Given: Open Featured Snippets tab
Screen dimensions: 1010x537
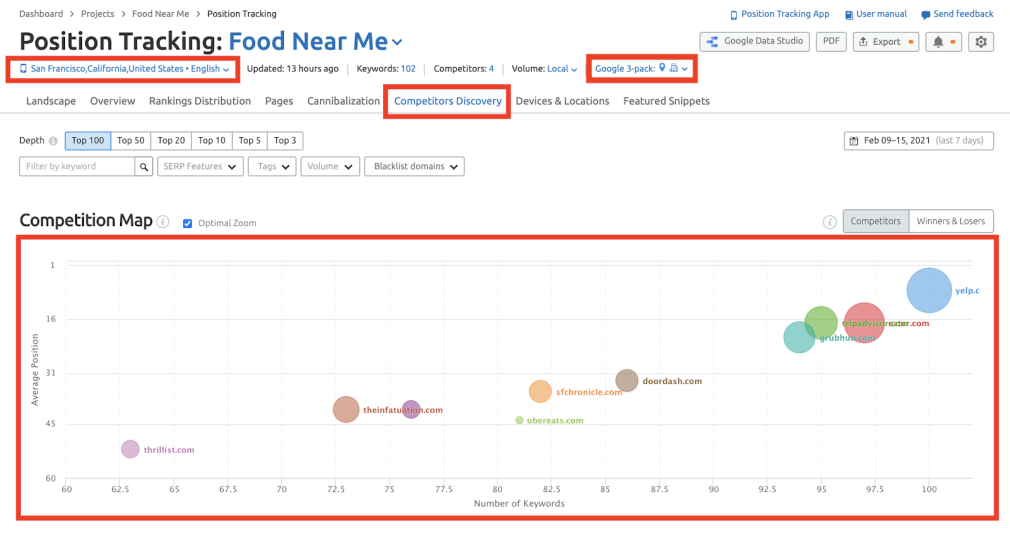Looking at the screenshot, I should pos(666,101).
